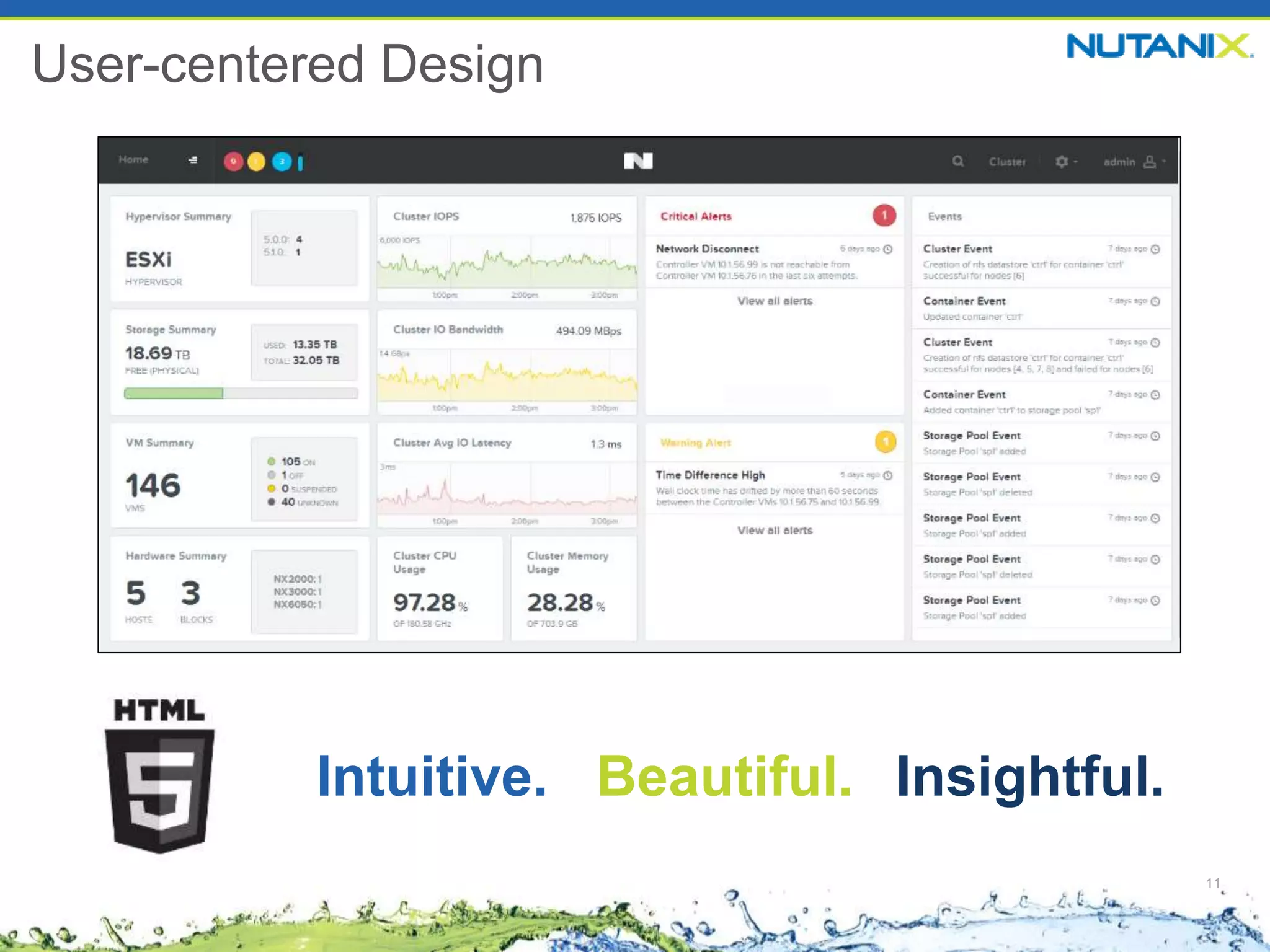This screenshot has height=952, width=1270.
Task: Click the blue info badge showing 3
Action: point(282,162)
